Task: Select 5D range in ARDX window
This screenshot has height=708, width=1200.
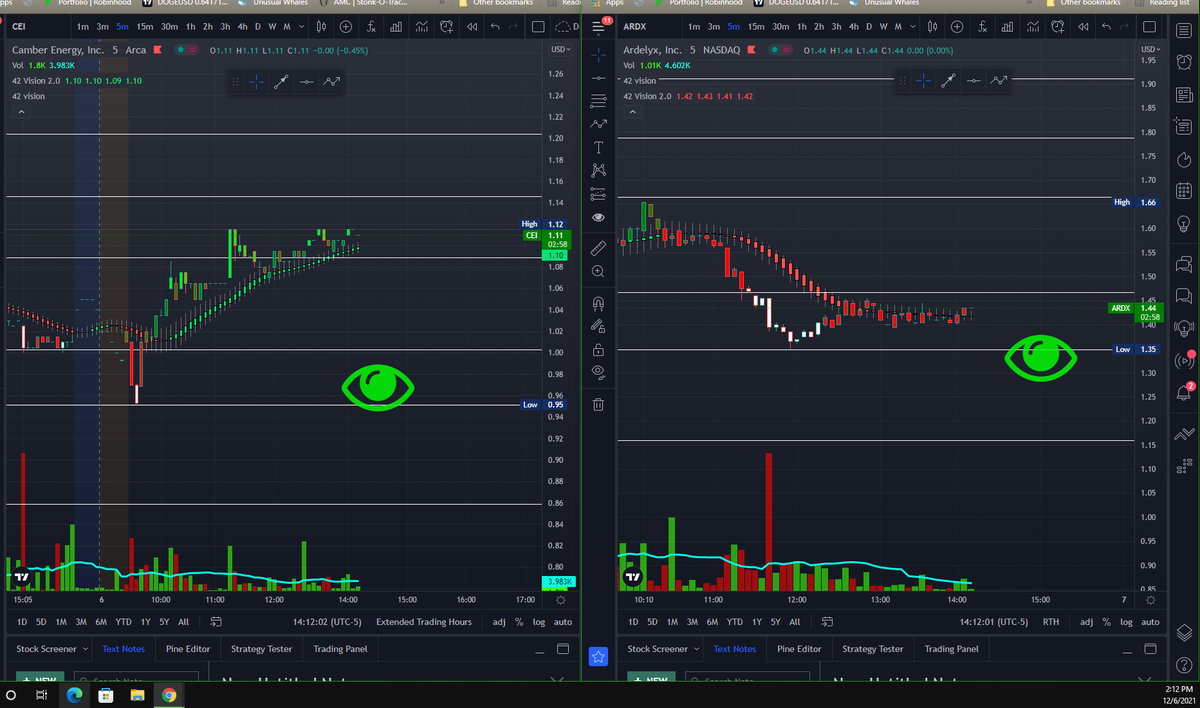Action: pos(652,622)
